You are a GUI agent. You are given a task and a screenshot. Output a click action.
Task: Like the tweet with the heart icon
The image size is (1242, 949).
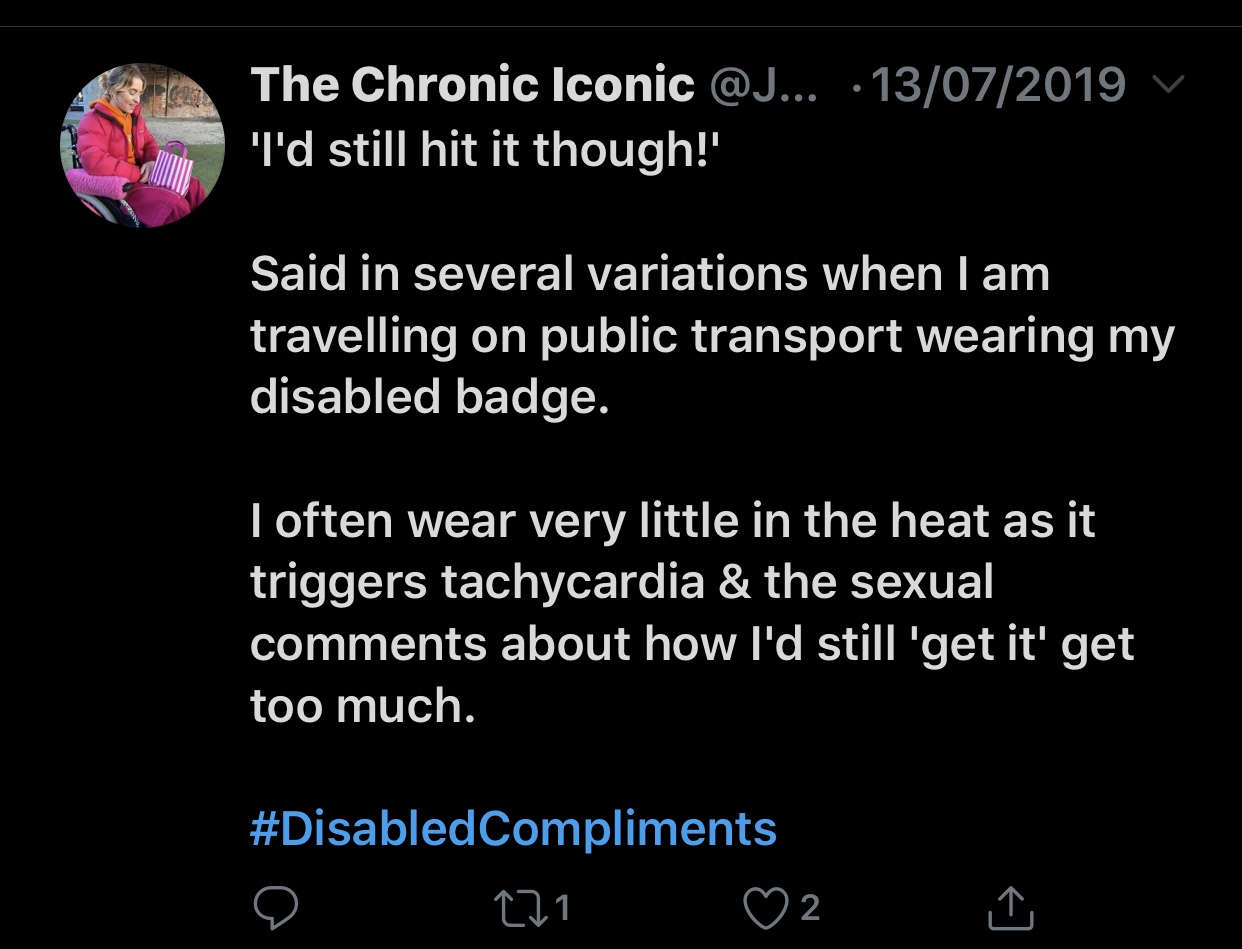[767, 906]
